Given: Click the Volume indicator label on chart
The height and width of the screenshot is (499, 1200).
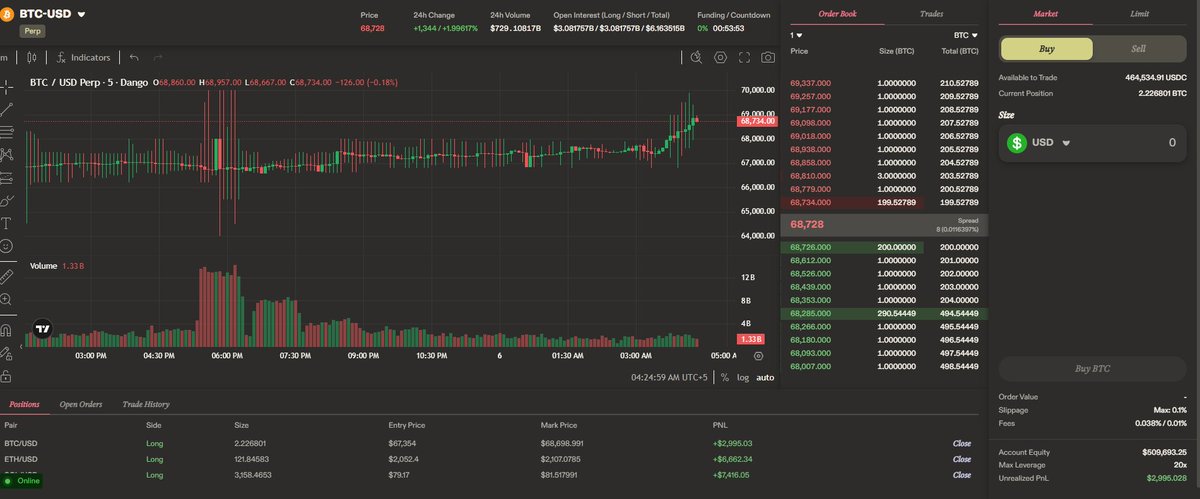Looking at the screenshot, I should pos(43,266).
